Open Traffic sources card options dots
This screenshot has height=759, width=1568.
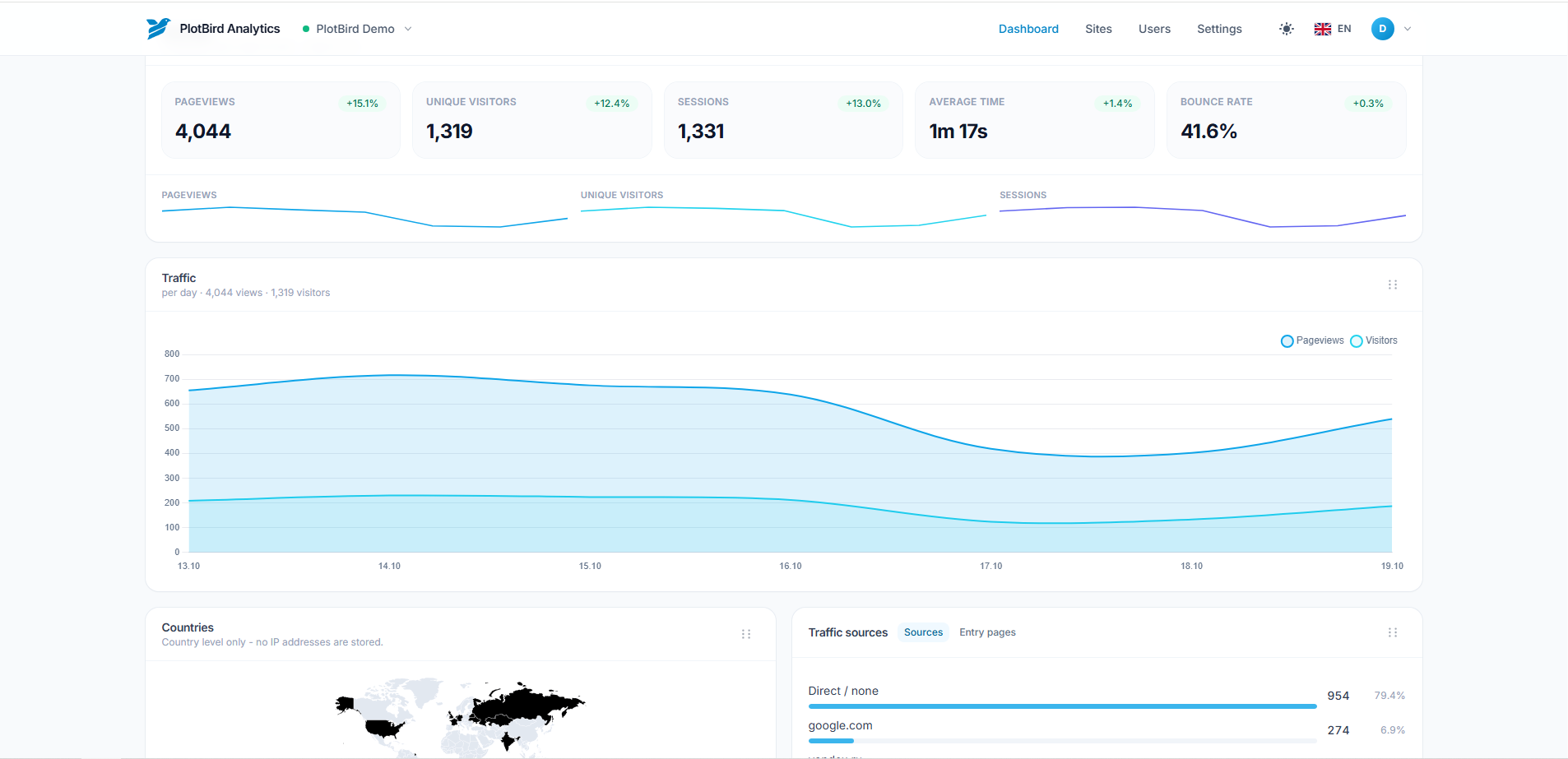(x=1393, y=632)
